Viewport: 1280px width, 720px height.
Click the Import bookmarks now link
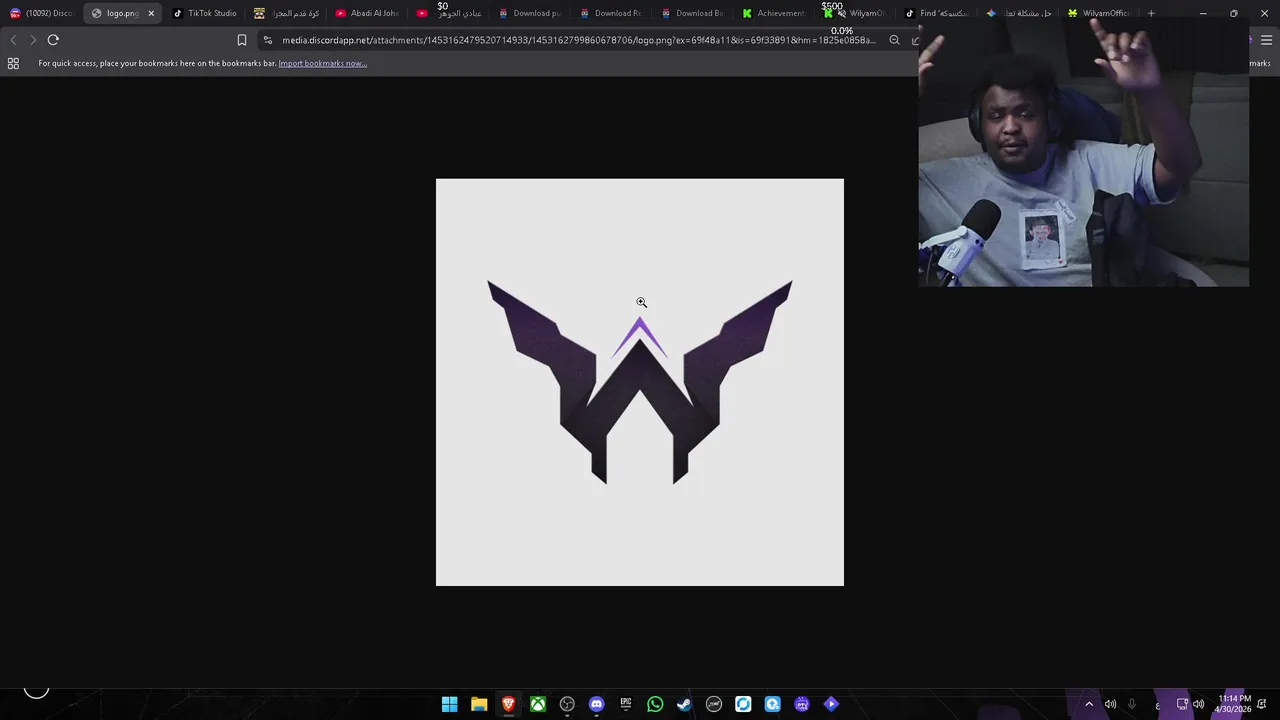pos(322,63)
